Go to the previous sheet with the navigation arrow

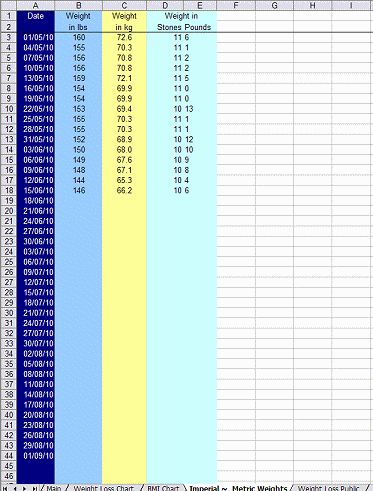tap(15, 488)
